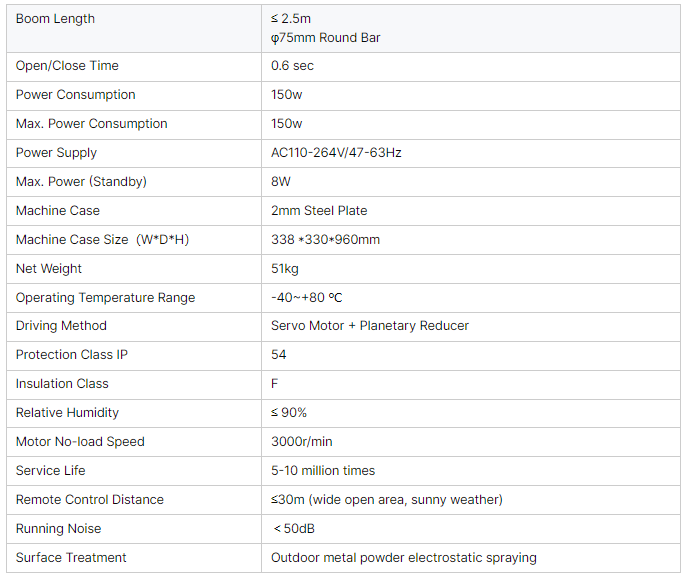Click the Net Weight label
This screenshot has width=688, height=584.
pos(49,269)
